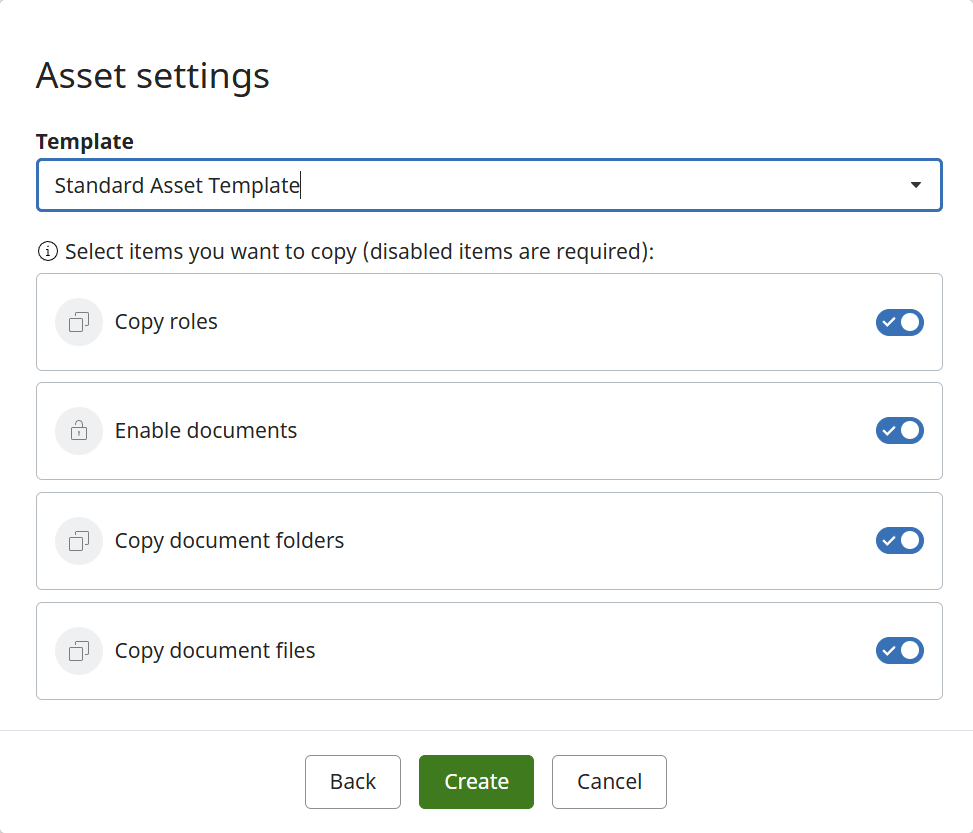Click the info icon before Select items text
This screenshot has width=973, height=833.
click(48, 251)
